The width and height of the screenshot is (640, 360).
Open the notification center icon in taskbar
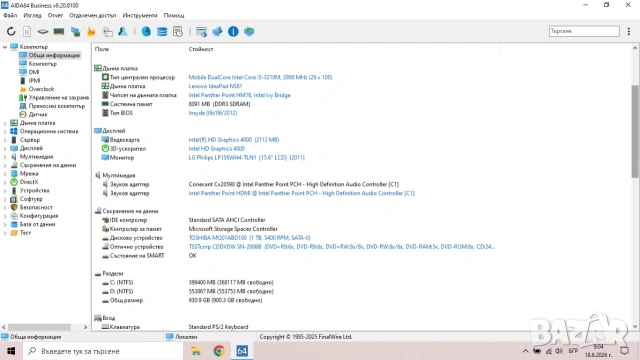pos(624,351)
